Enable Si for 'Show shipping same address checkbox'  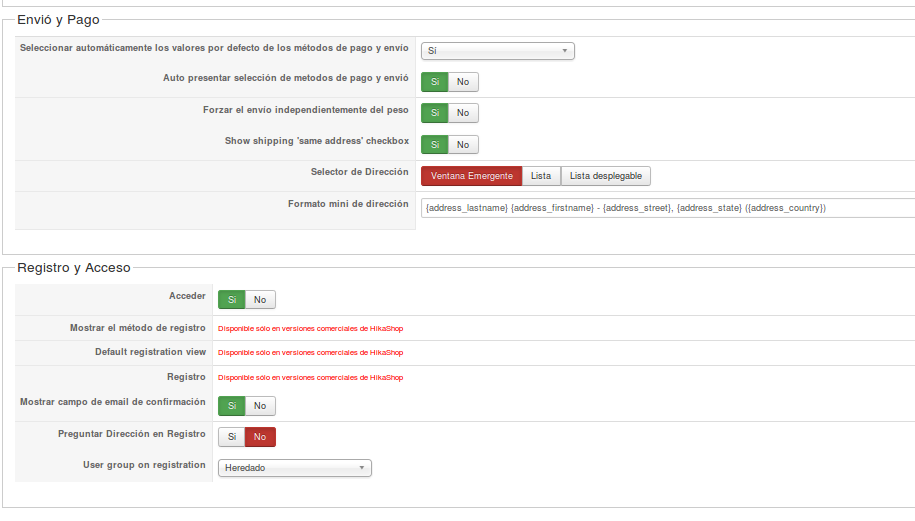[435, 145]
